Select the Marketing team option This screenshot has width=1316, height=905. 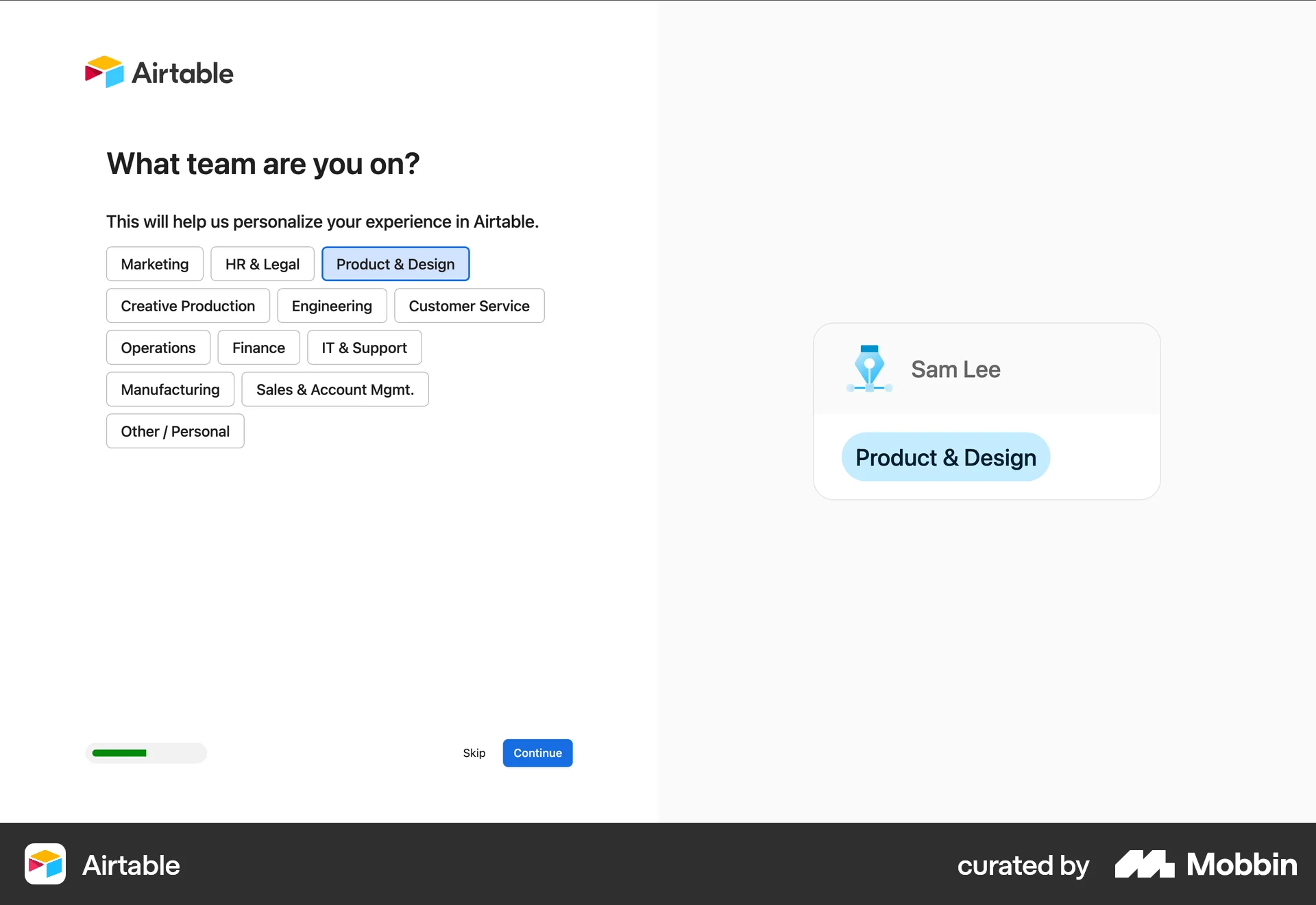point(154,264)
